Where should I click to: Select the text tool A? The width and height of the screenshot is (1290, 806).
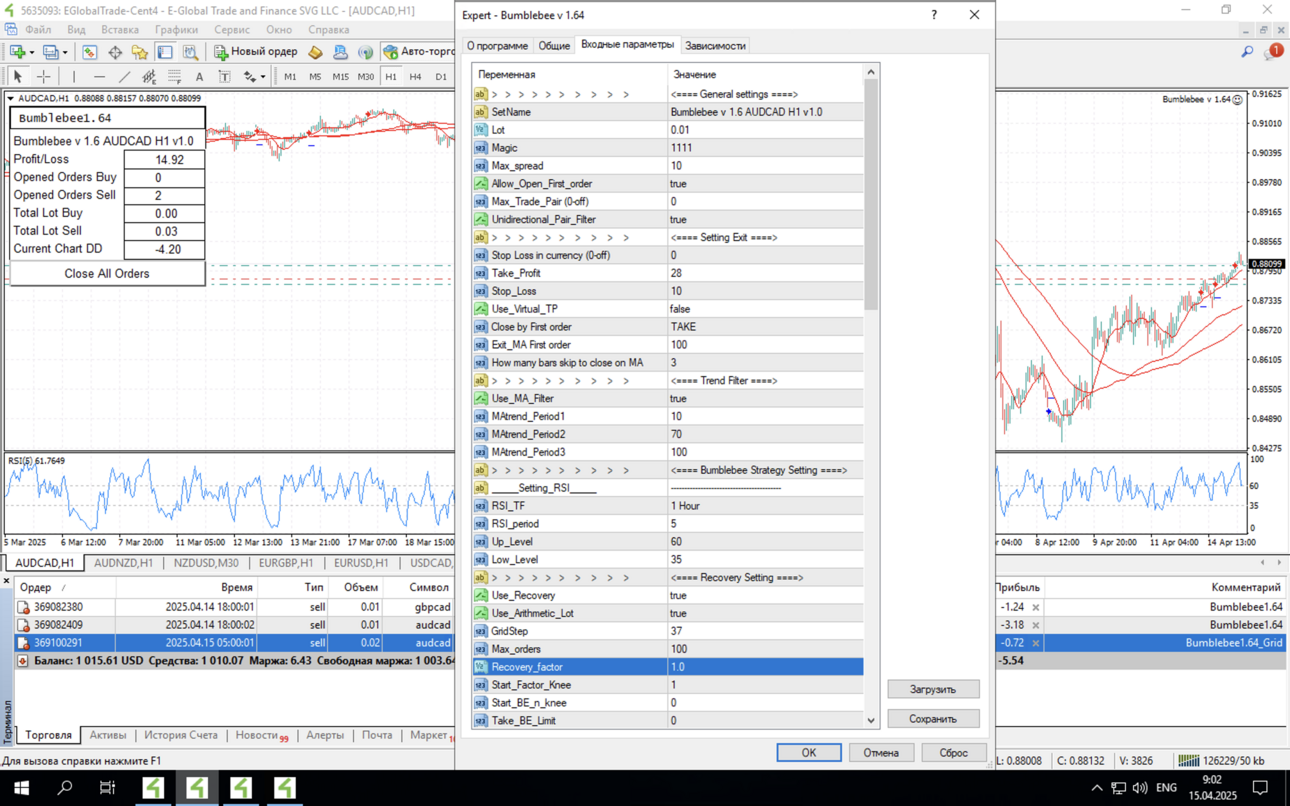click(199, 77)
